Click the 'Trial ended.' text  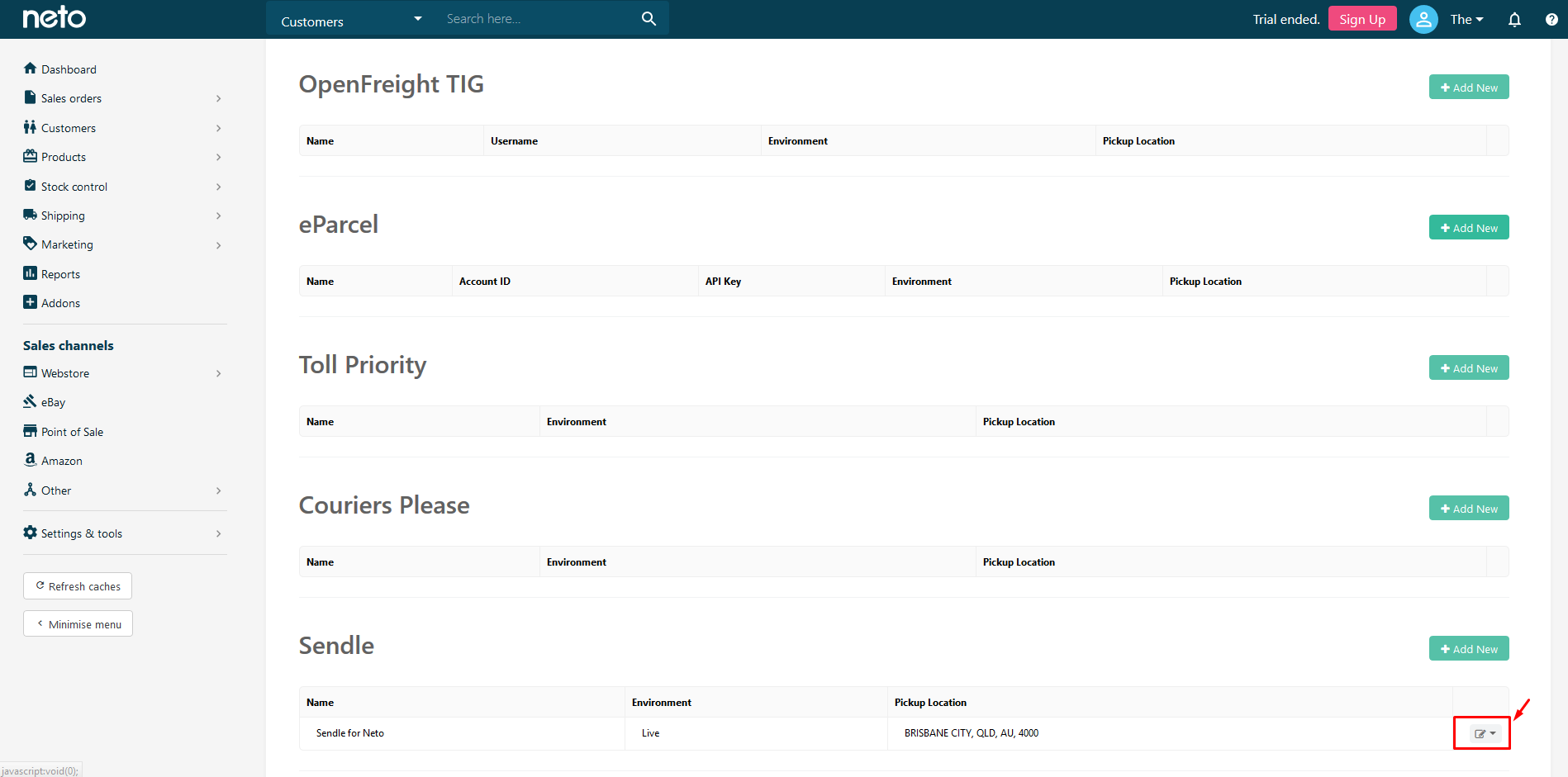pyautogui.click(x=1286, y=19)
